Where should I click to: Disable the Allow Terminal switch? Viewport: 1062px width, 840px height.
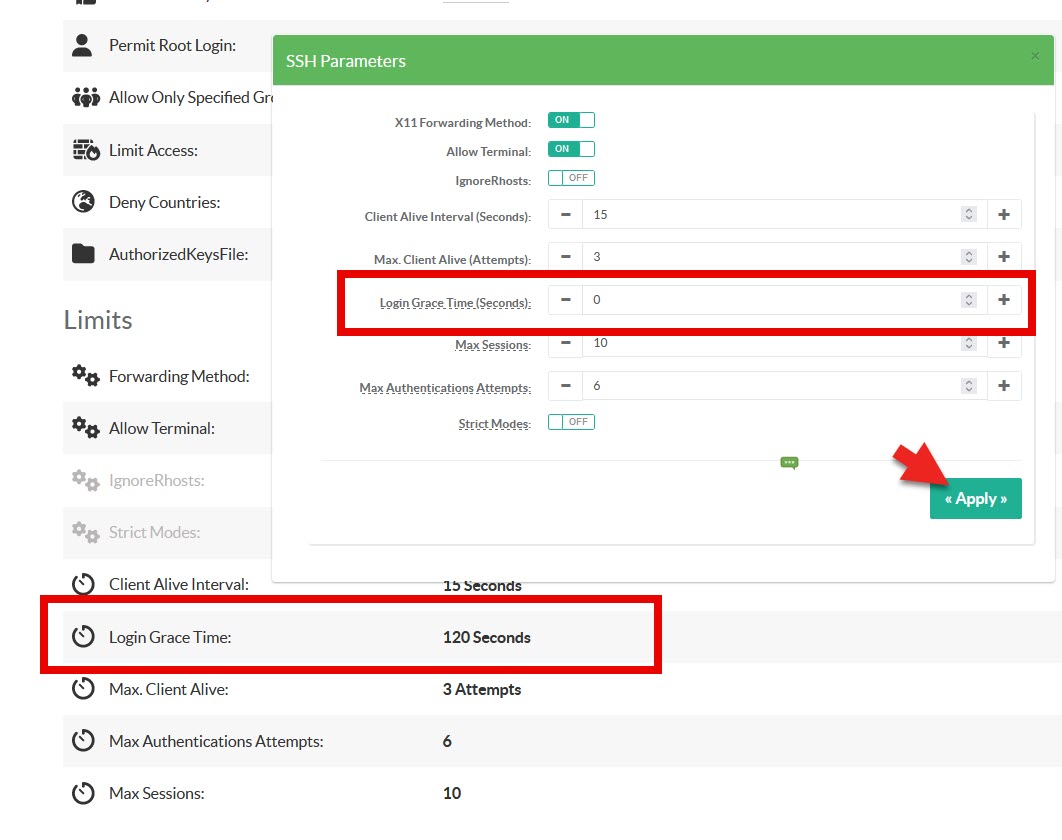(571, 149)
